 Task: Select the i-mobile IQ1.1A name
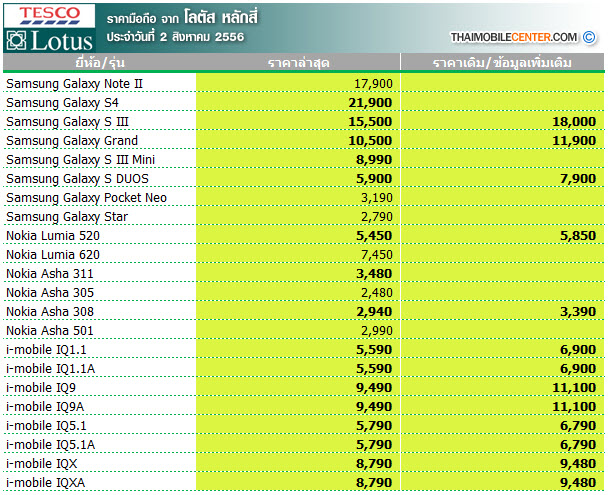51,369
